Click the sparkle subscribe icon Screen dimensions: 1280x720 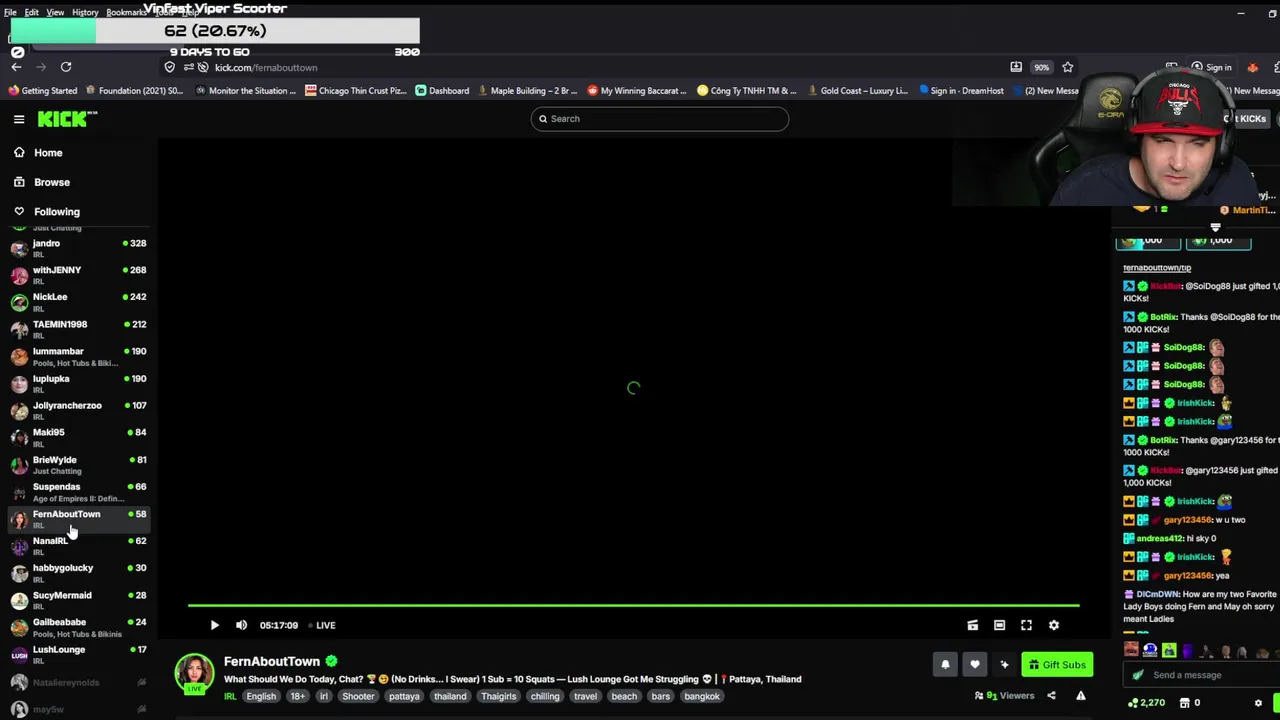point(1005,665)
